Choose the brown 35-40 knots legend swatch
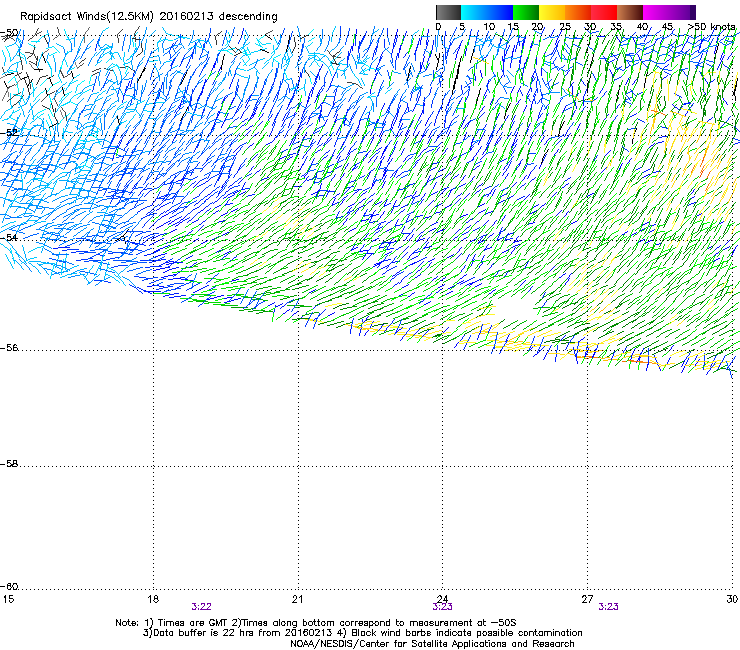The height and width of the screenshot is (650, 740). coord(630,12)
